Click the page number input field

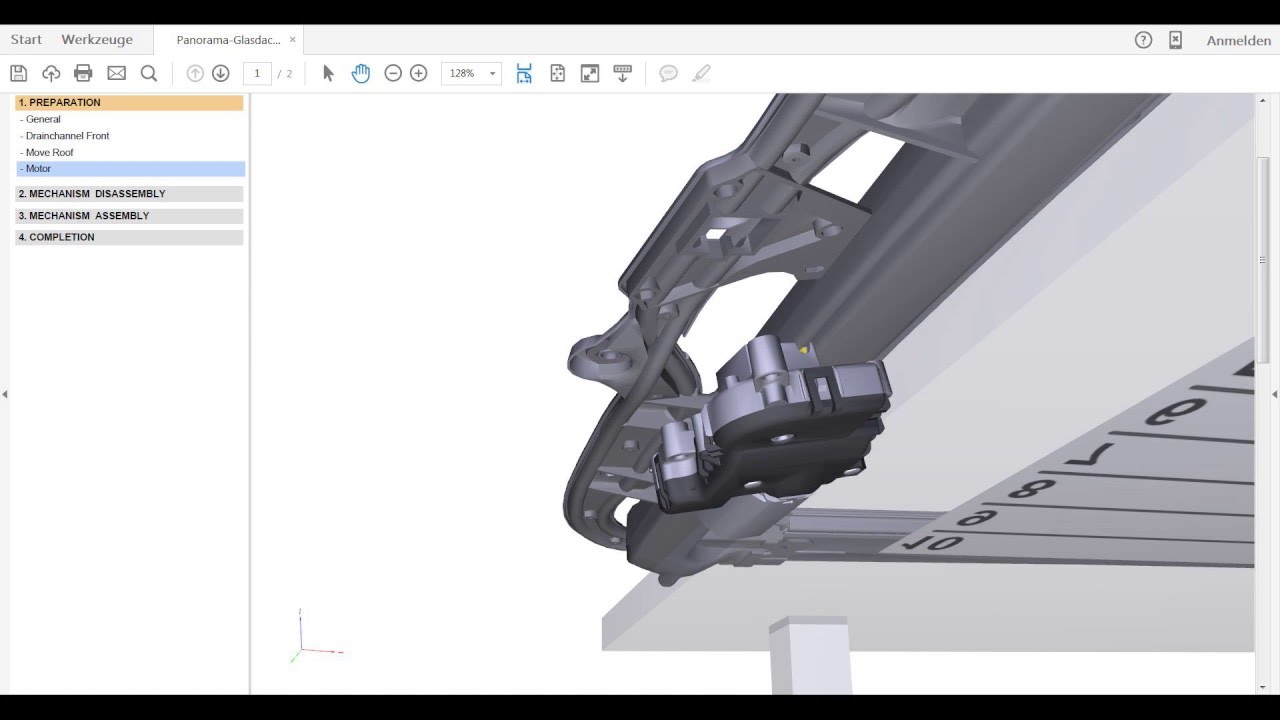(x=257, y=73)
